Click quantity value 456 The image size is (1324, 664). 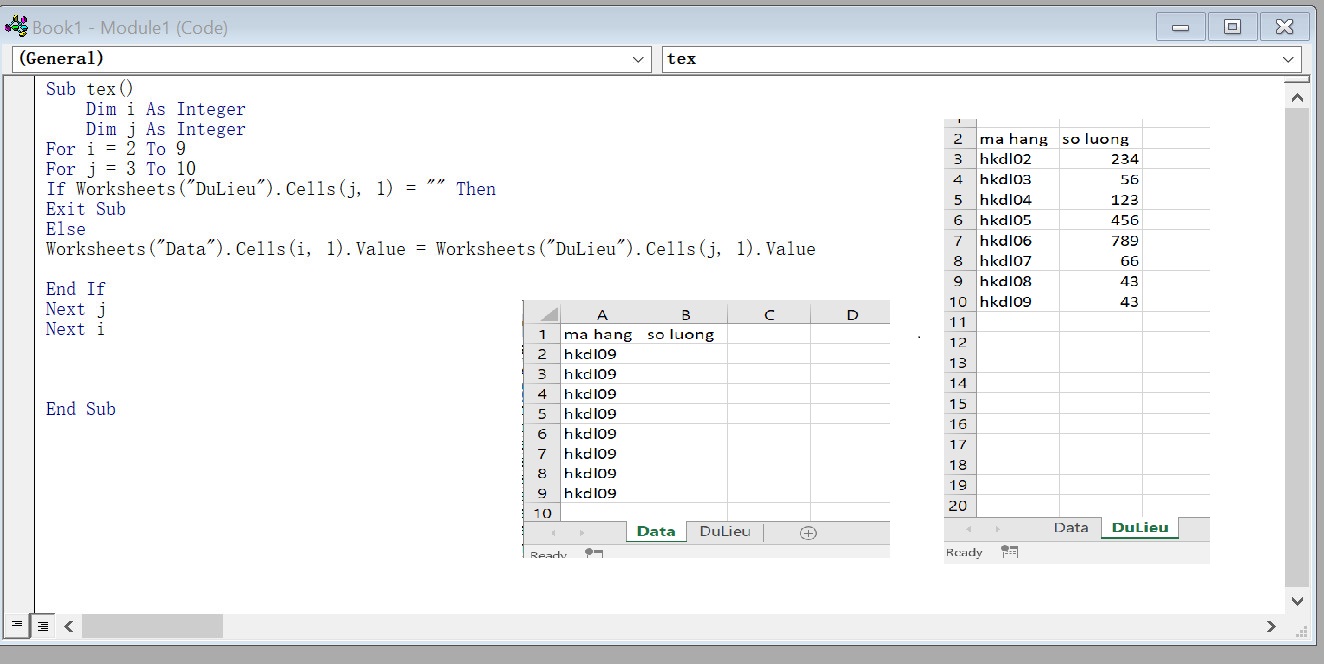click(1124, 220)
